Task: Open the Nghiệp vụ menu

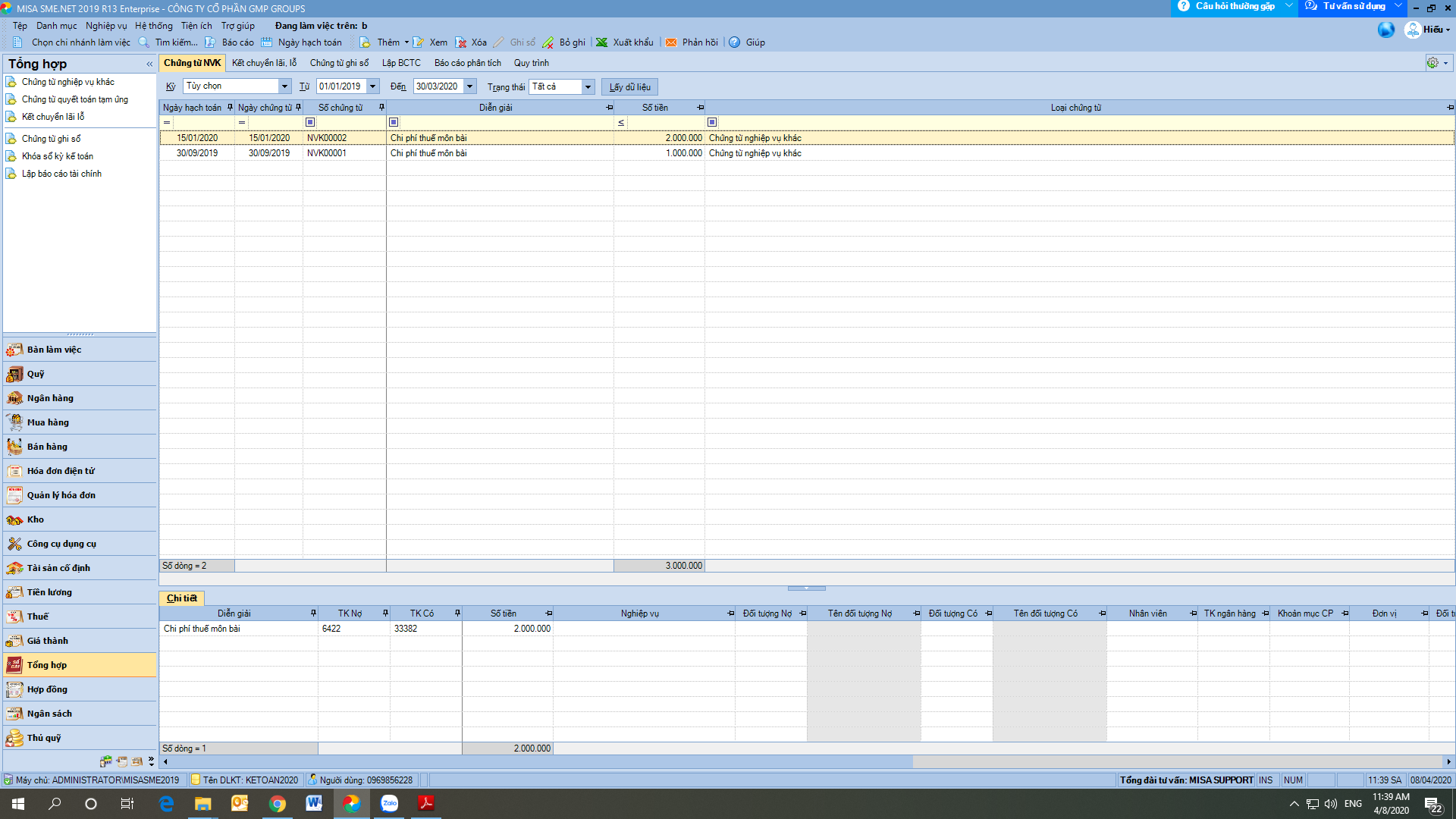Action: pyautogui.click(x=106, y=26)
